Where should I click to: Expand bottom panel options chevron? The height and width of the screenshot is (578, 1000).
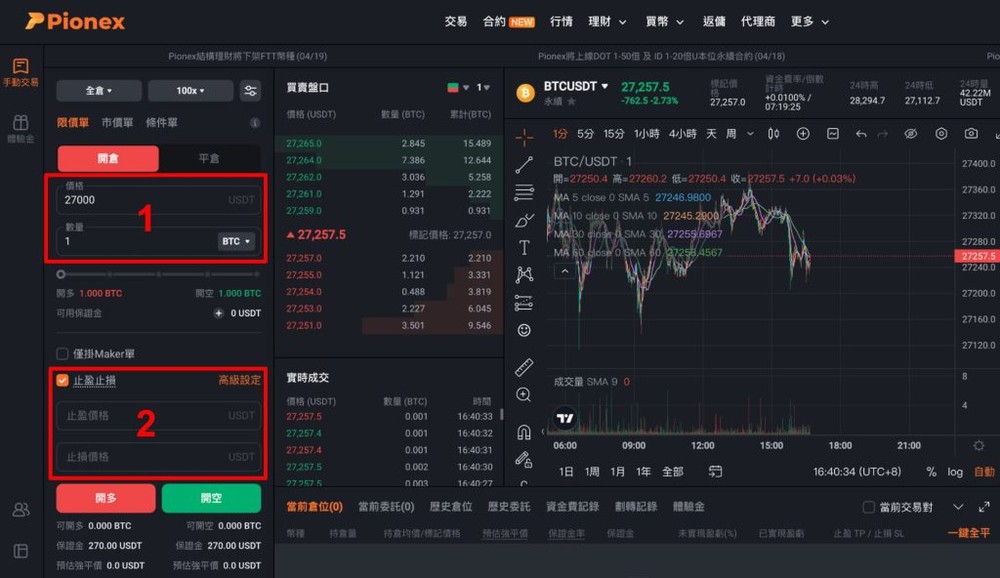point(958,507)
